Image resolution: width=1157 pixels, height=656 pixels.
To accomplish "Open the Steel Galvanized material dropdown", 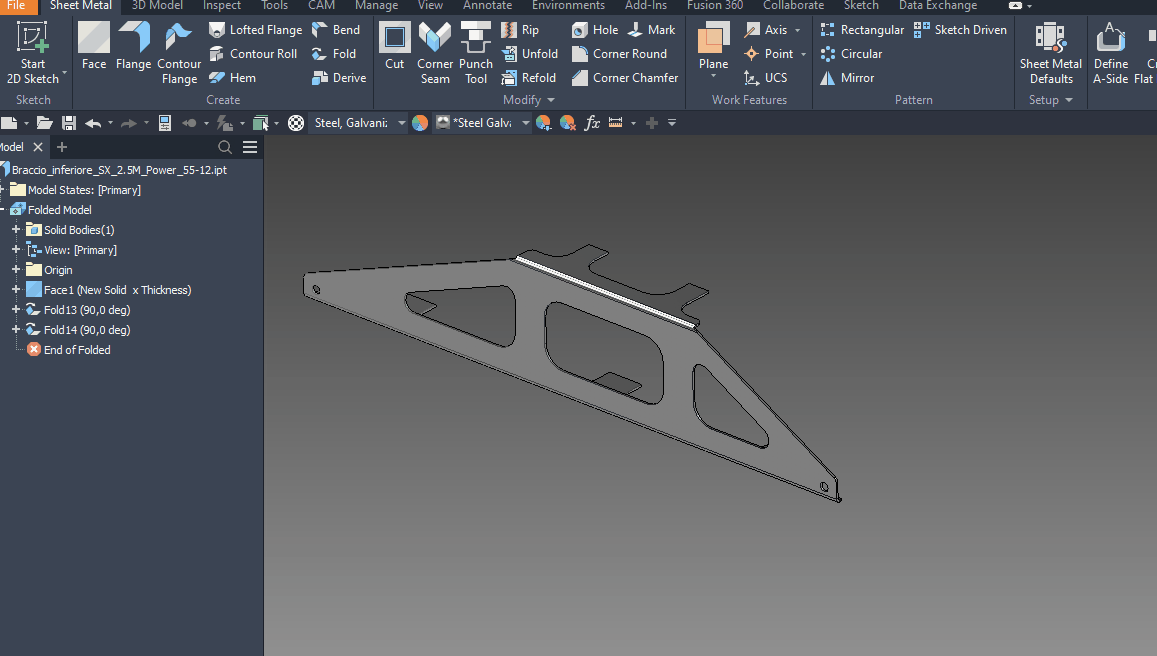I will (400, 122).
